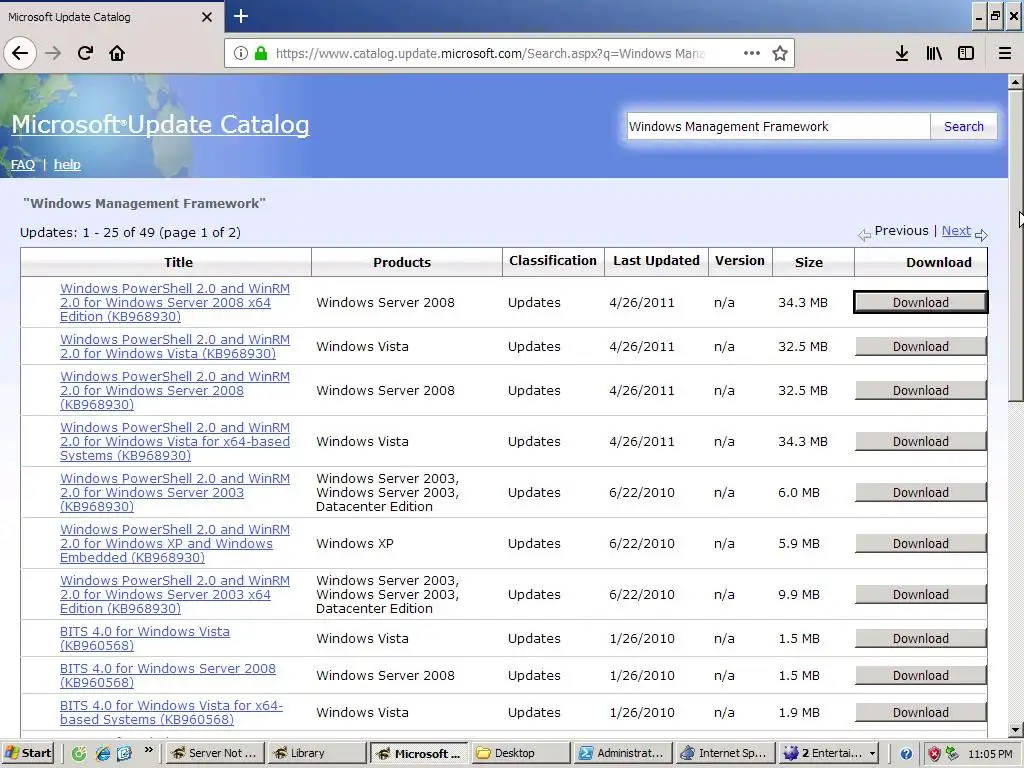Open PowerShell 2.0 XP and Windows Embedded link

click(x=174, y=543)
